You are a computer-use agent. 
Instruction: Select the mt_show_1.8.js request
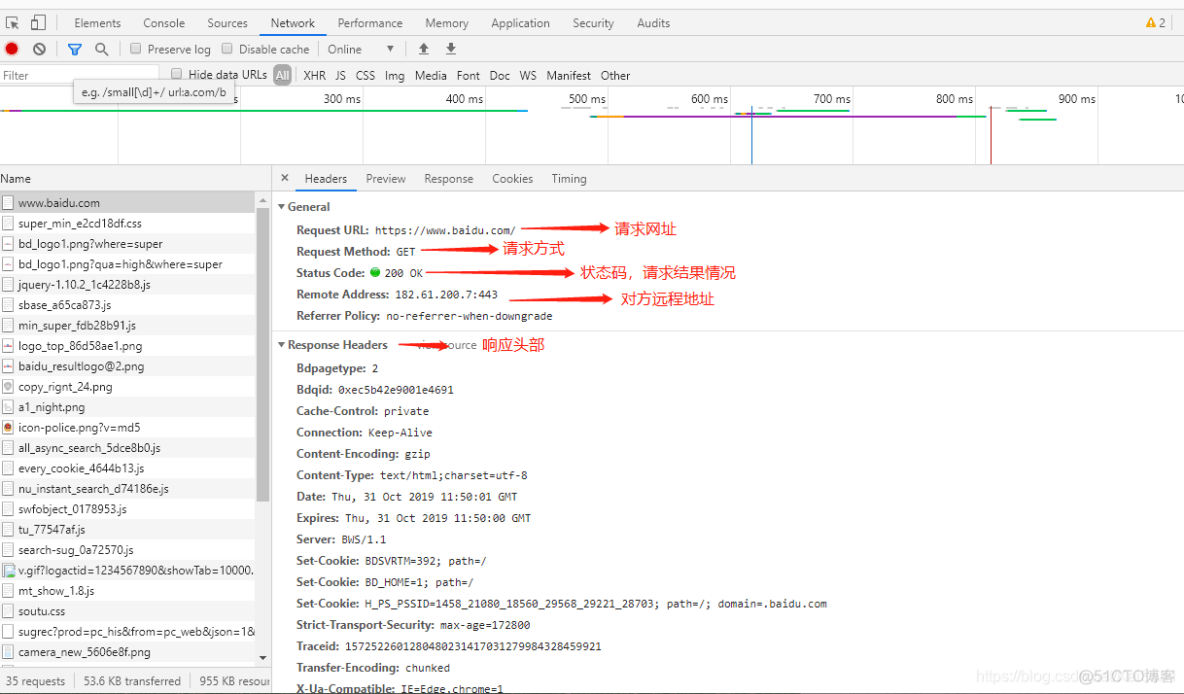pyautogui.click(x=128, y=591)
